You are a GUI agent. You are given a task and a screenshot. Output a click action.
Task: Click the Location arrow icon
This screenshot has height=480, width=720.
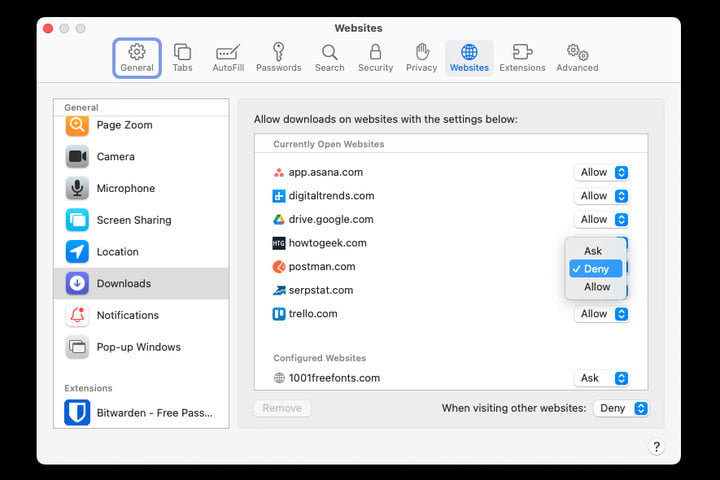pos(77,252)
